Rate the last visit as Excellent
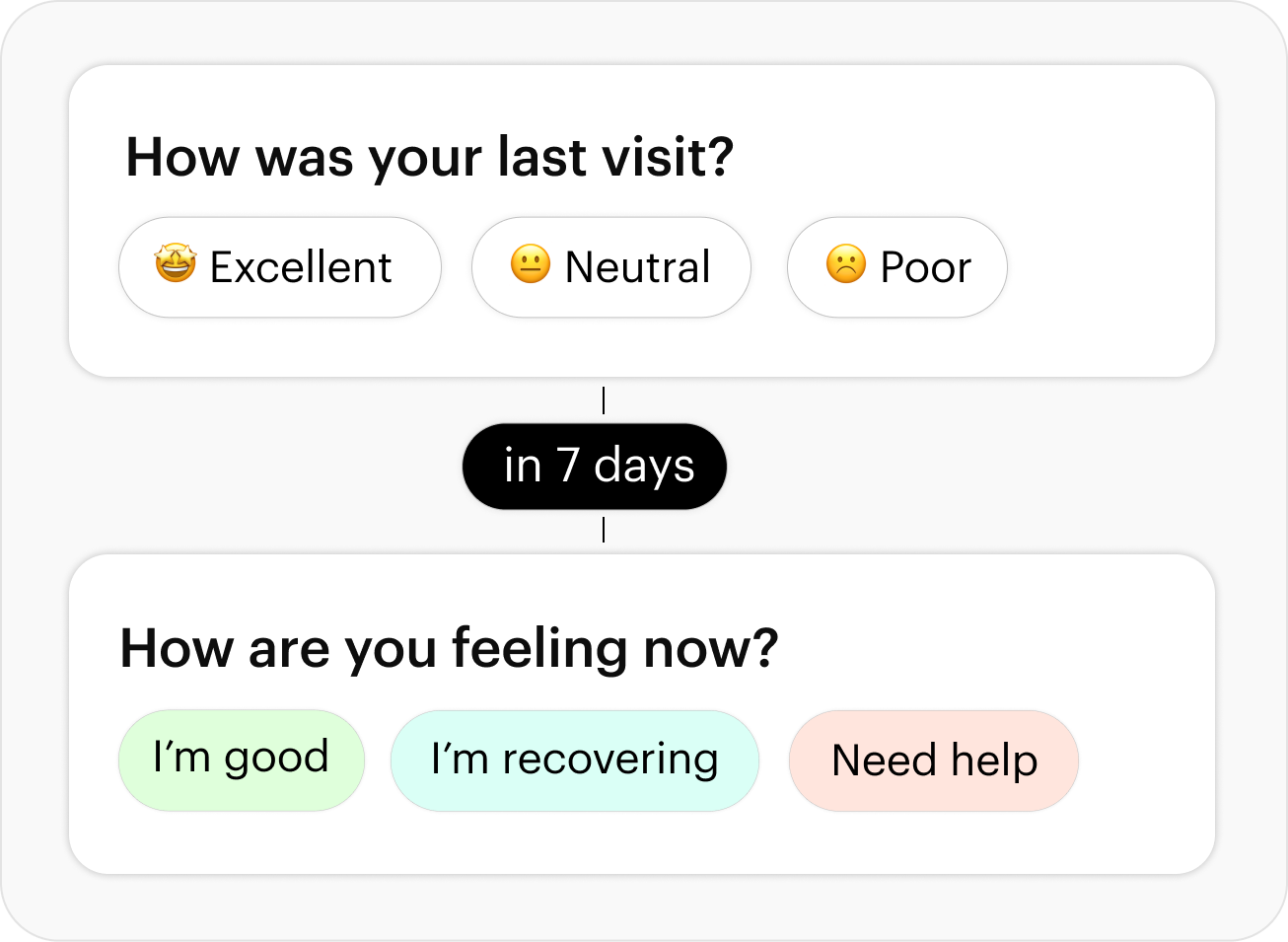This screenshot has width=1288, height=942. click(x=279, y=267)
